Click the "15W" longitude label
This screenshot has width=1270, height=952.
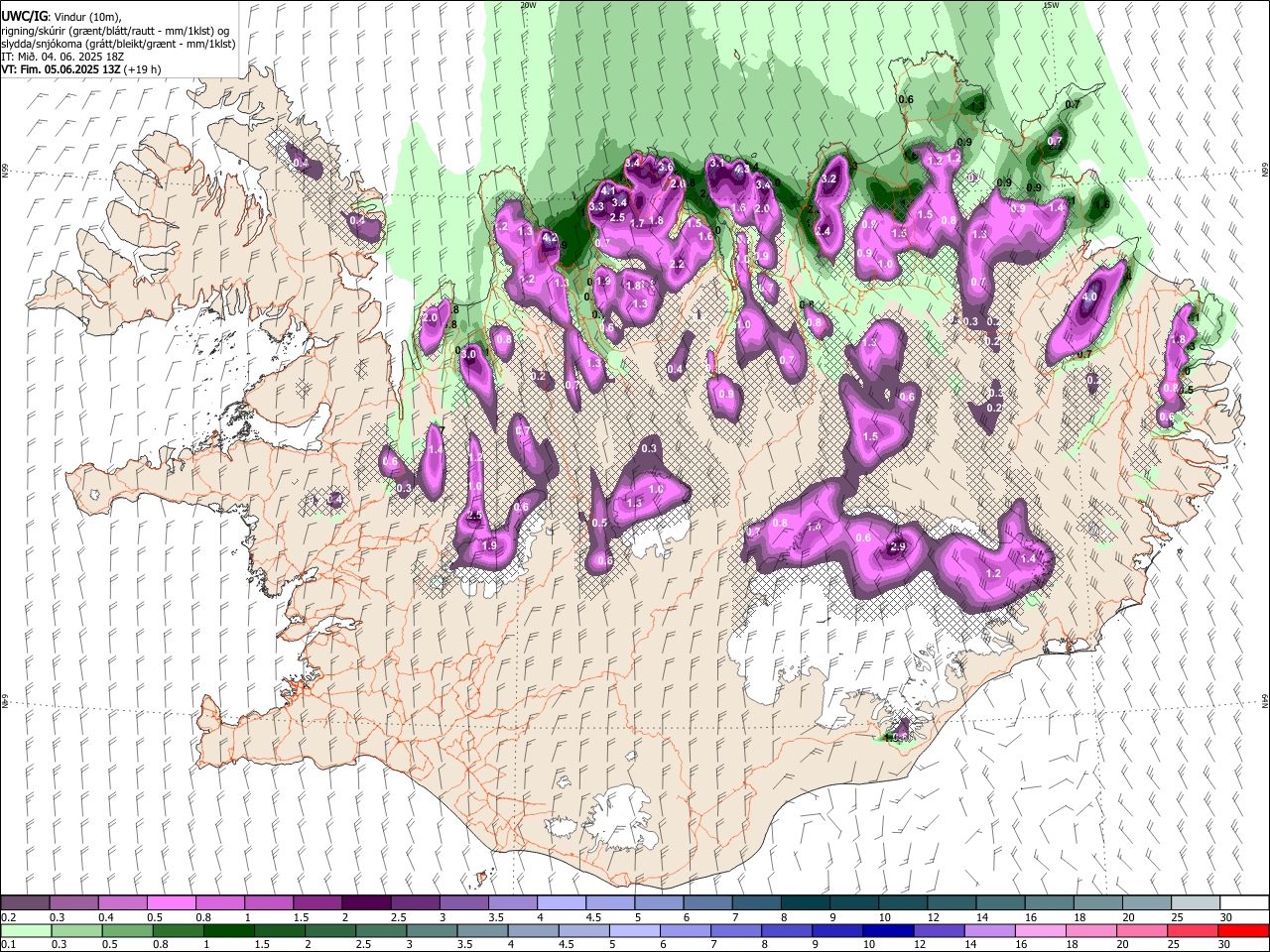point(1051,5)
